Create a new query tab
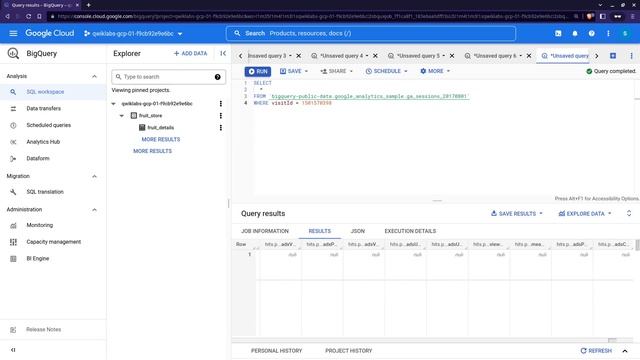 pos(613,56)
